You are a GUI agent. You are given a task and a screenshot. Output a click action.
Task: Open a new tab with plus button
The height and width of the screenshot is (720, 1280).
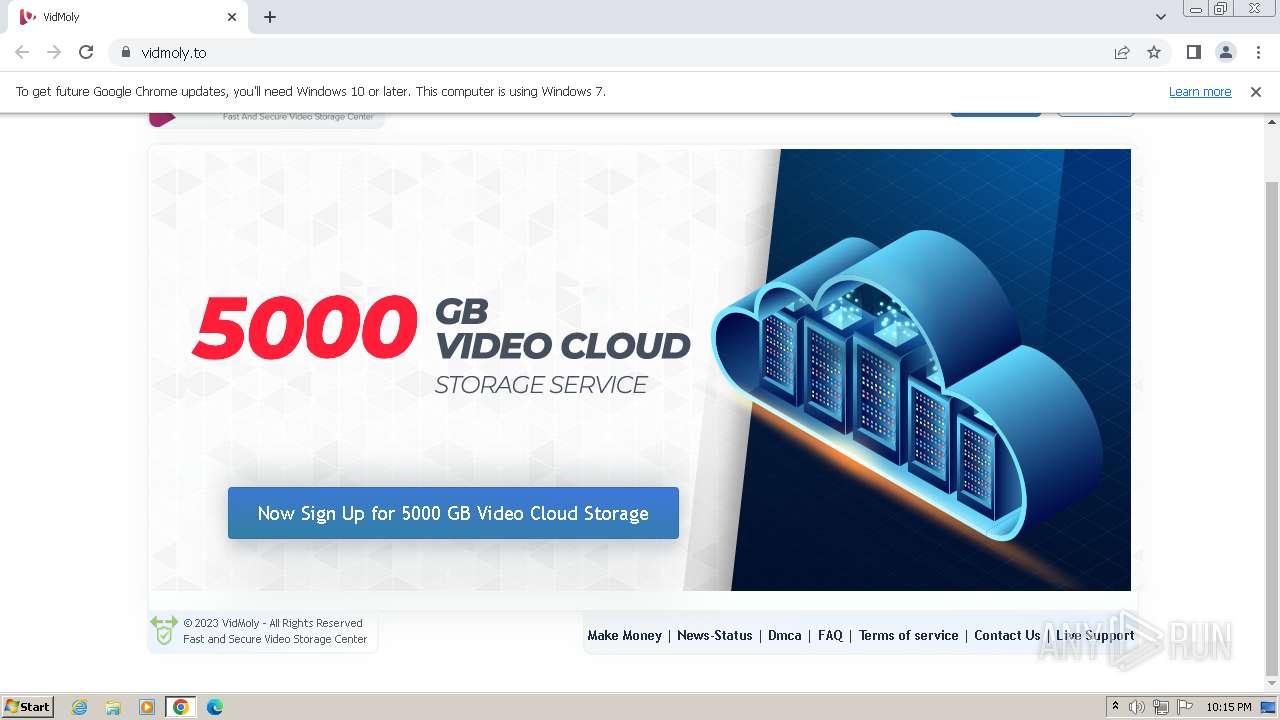click(x=270, y=17)
